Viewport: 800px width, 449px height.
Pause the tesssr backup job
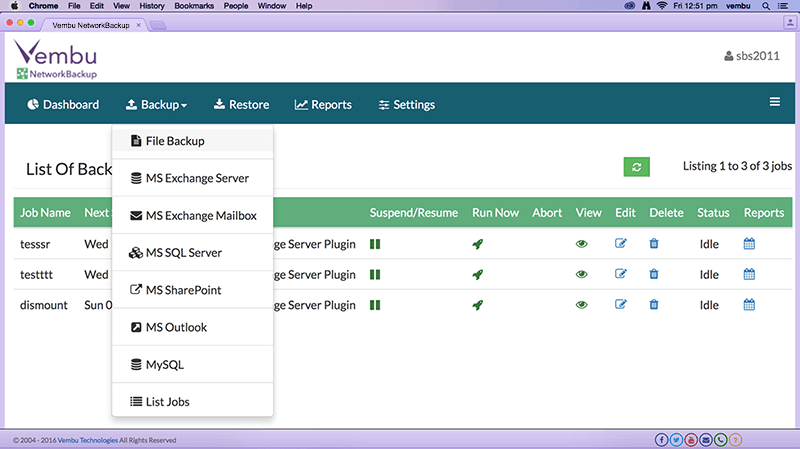375,244
